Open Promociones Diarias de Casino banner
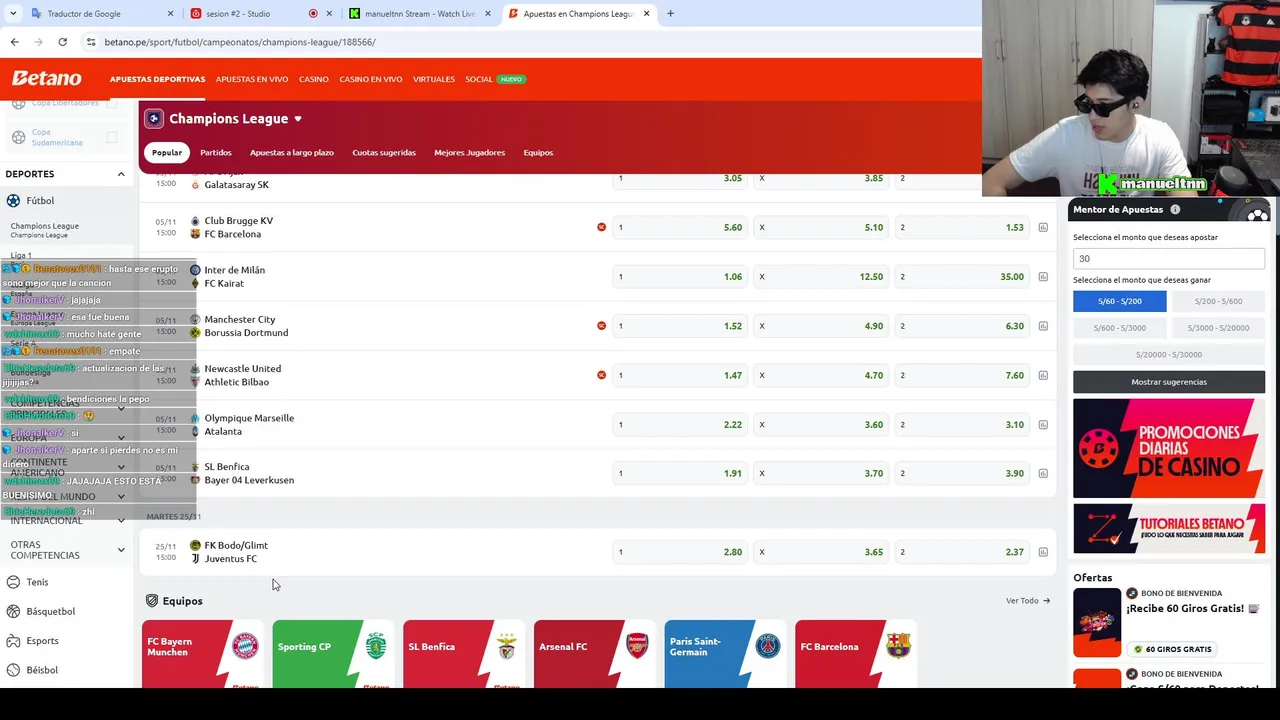This screenshot has width=1280, height=720. (1169, 448)
